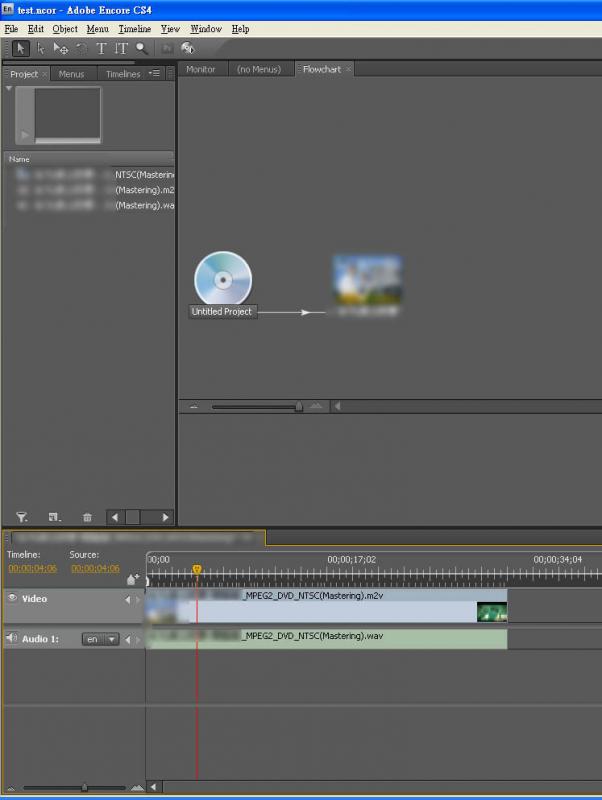The width and height of the screenshot is (602, 800).
Task: Toggle Video track visibility eye
Action: click(x=12, y=598)
